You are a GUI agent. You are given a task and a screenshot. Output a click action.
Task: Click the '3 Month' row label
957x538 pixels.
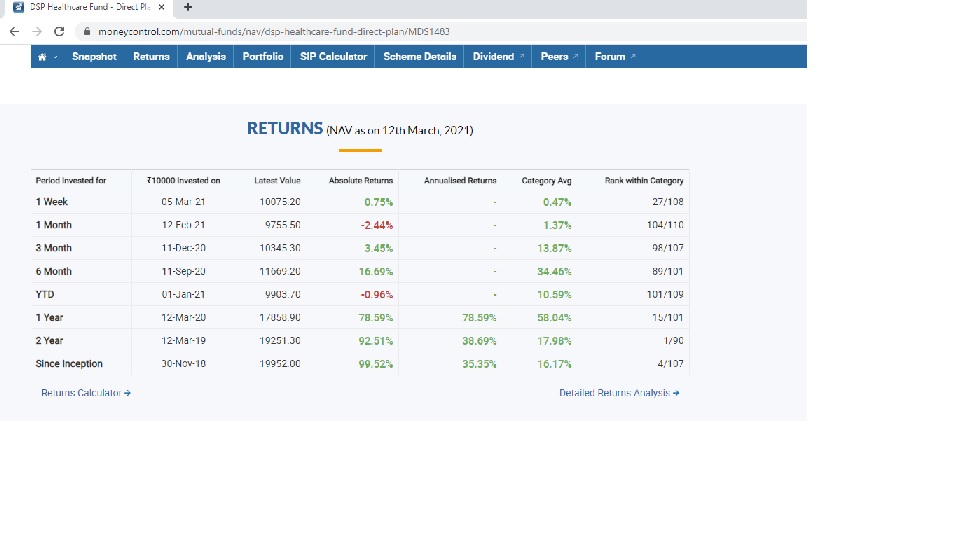click(54, 249)
